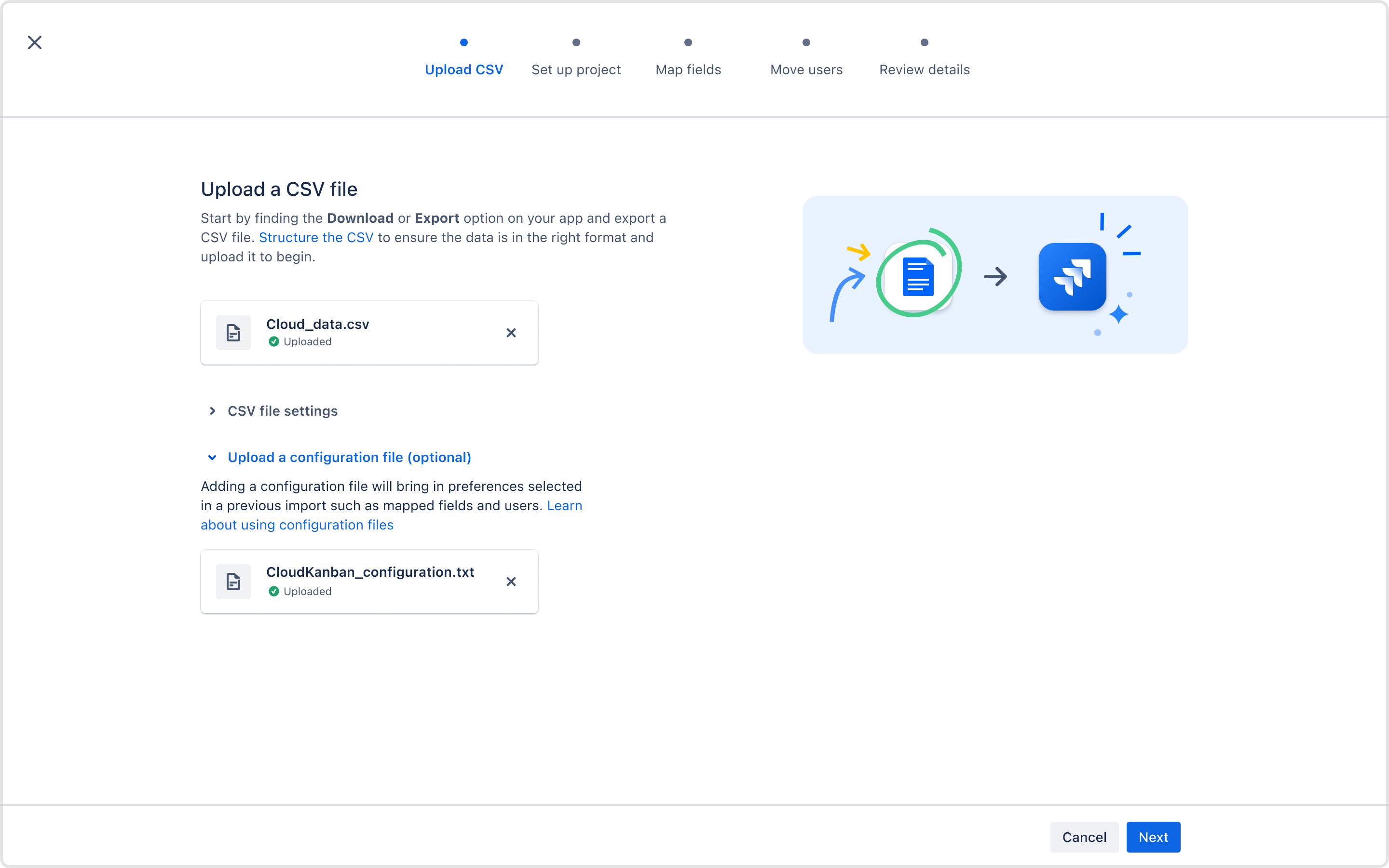This screenshot has width=1389, height=868.
Task: Click the close icon on Cloud_data.csv
Action: coord(512,332)
